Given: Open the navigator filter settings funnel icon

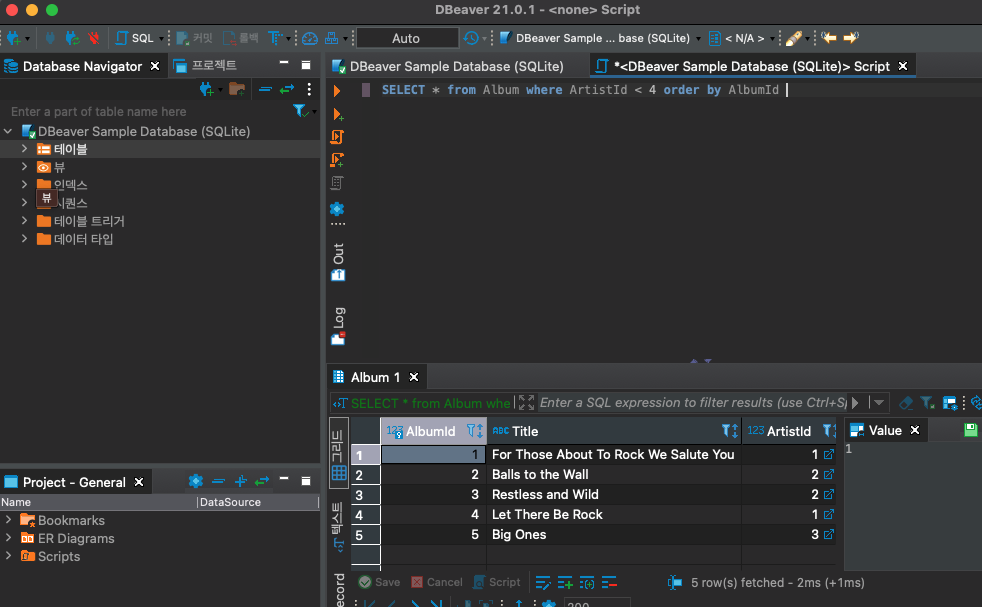Looking at the screenshot, I should pyautogui.click(x=301, y=112).
